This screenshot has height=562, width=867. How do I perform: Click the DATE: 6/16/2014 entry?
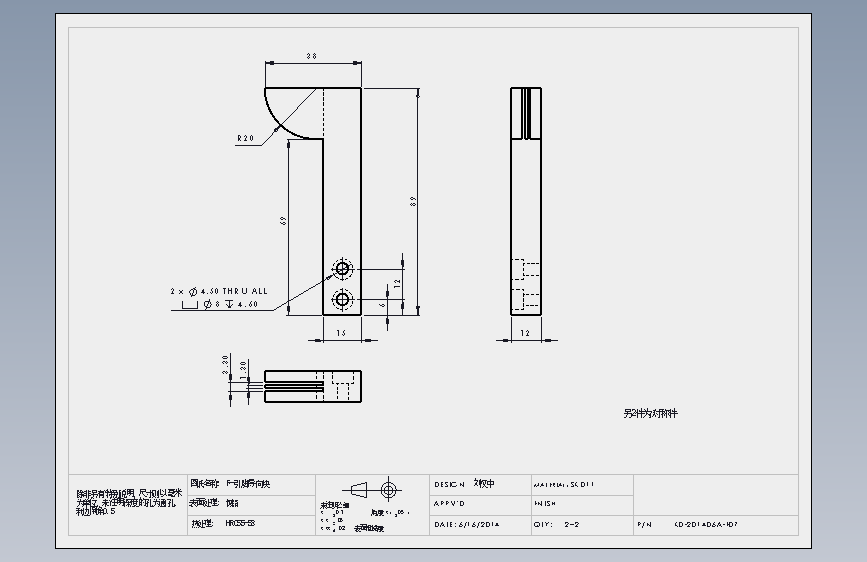pos(467,524)
